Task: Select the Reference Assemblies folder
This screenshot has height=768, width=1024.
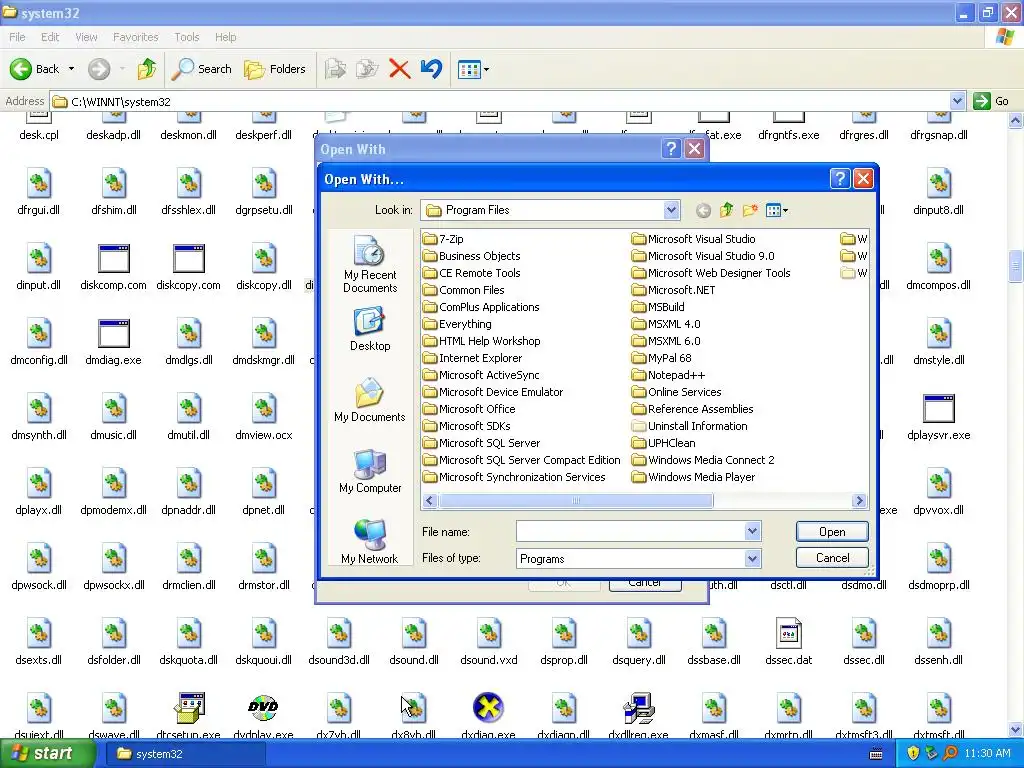Action: [693, 409]
